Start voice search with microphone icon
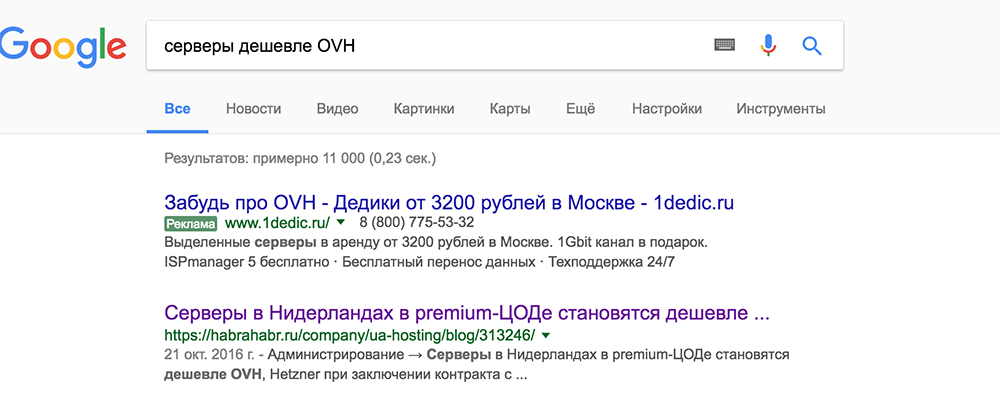Viewport: 1000px width, 400px height. pos(768,45)
